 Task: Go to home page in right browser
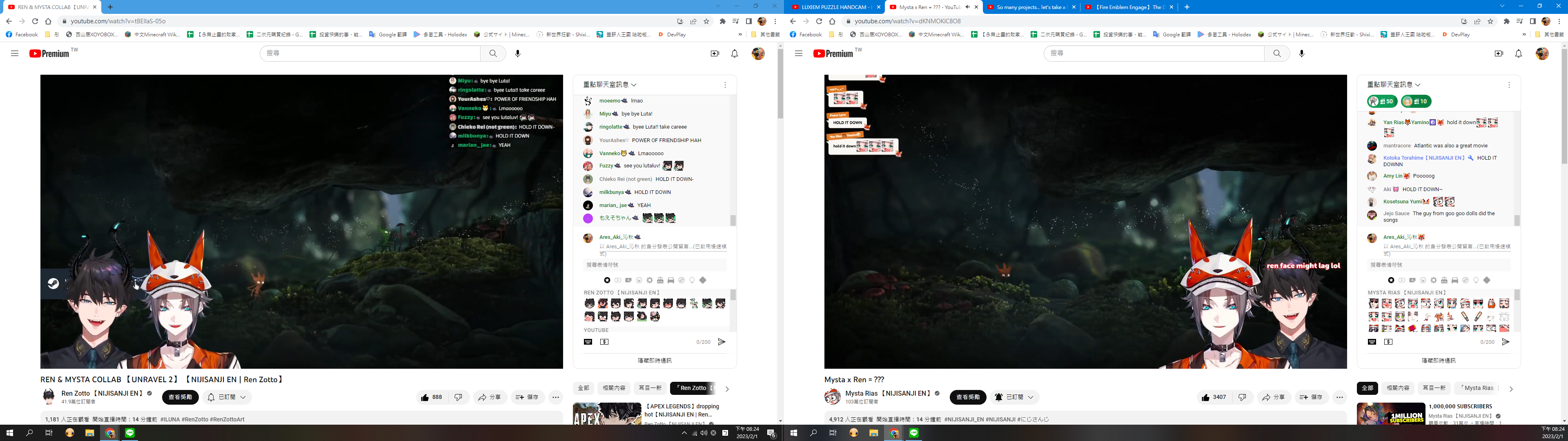832,21
